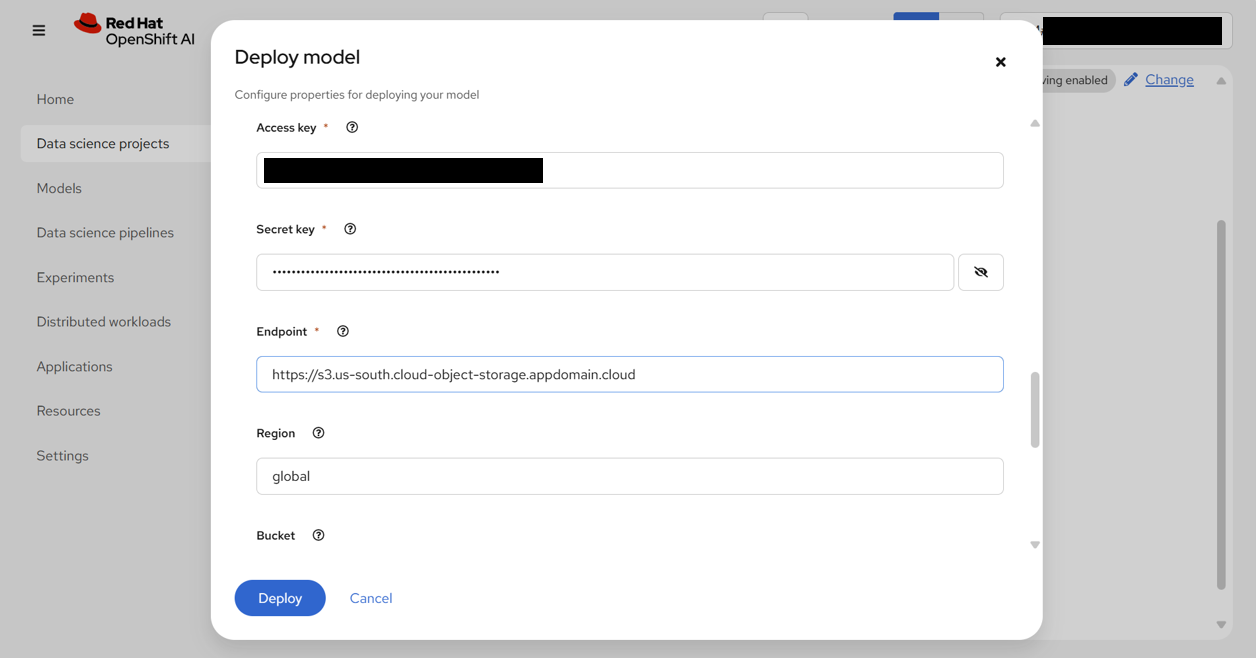This screenshot has height=658, width=1256.
Task: Expand Applications in the sidebar
Action: [x=74, y=366]
